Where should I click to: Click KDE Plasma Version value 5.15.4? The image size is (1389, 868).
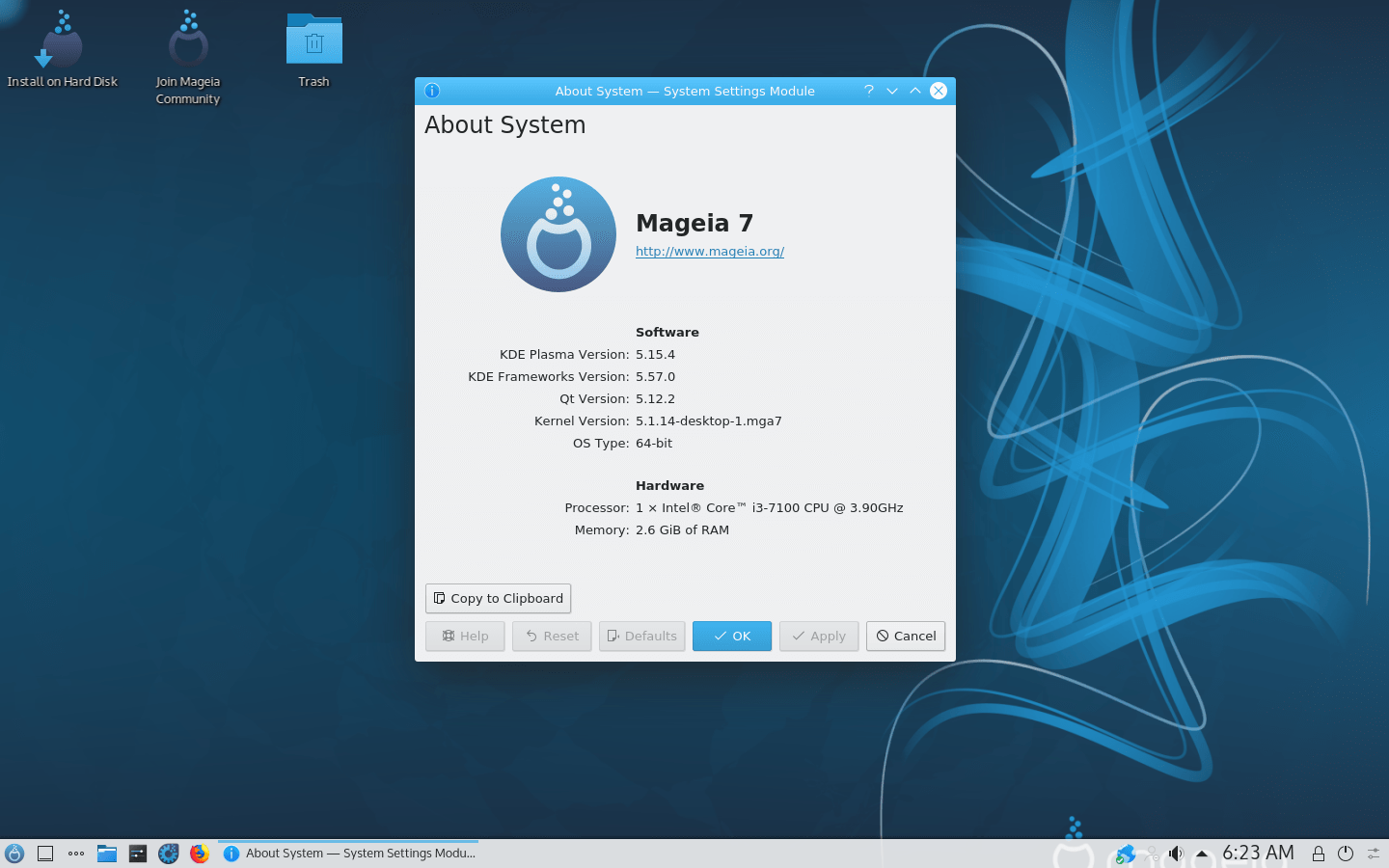(x=655, y=355)
